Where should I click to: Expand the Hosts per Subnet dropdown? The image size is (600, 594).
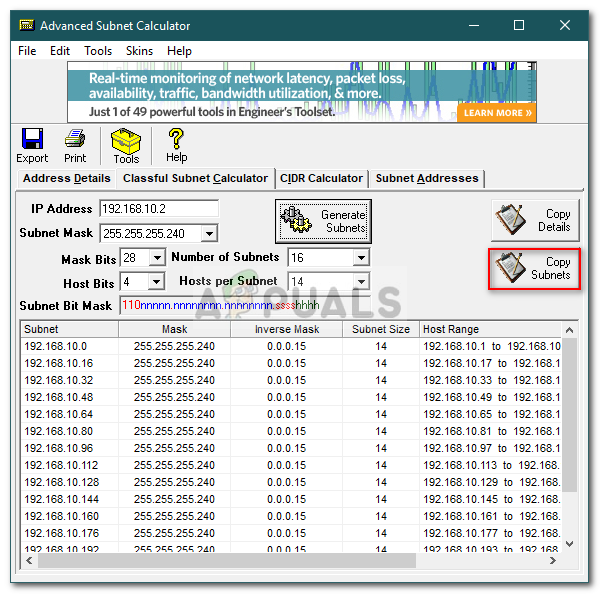[361, 282]
